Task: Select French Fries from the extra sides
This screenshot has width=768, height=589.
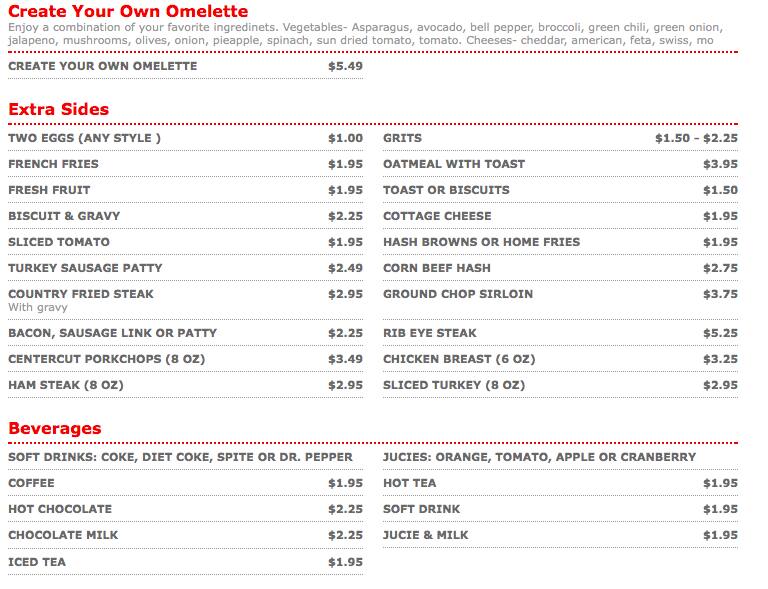Action: (x=53, y=164)
